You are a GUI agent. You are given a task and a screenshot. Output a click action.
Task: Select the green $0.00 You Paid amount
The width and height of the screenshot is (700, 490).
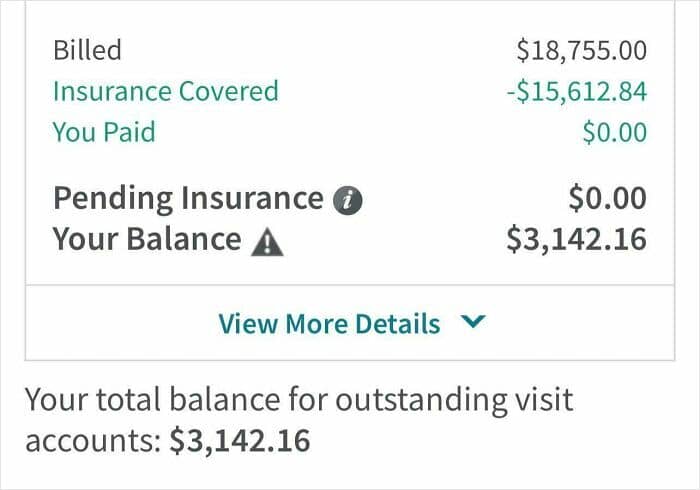tap(614, 132)
